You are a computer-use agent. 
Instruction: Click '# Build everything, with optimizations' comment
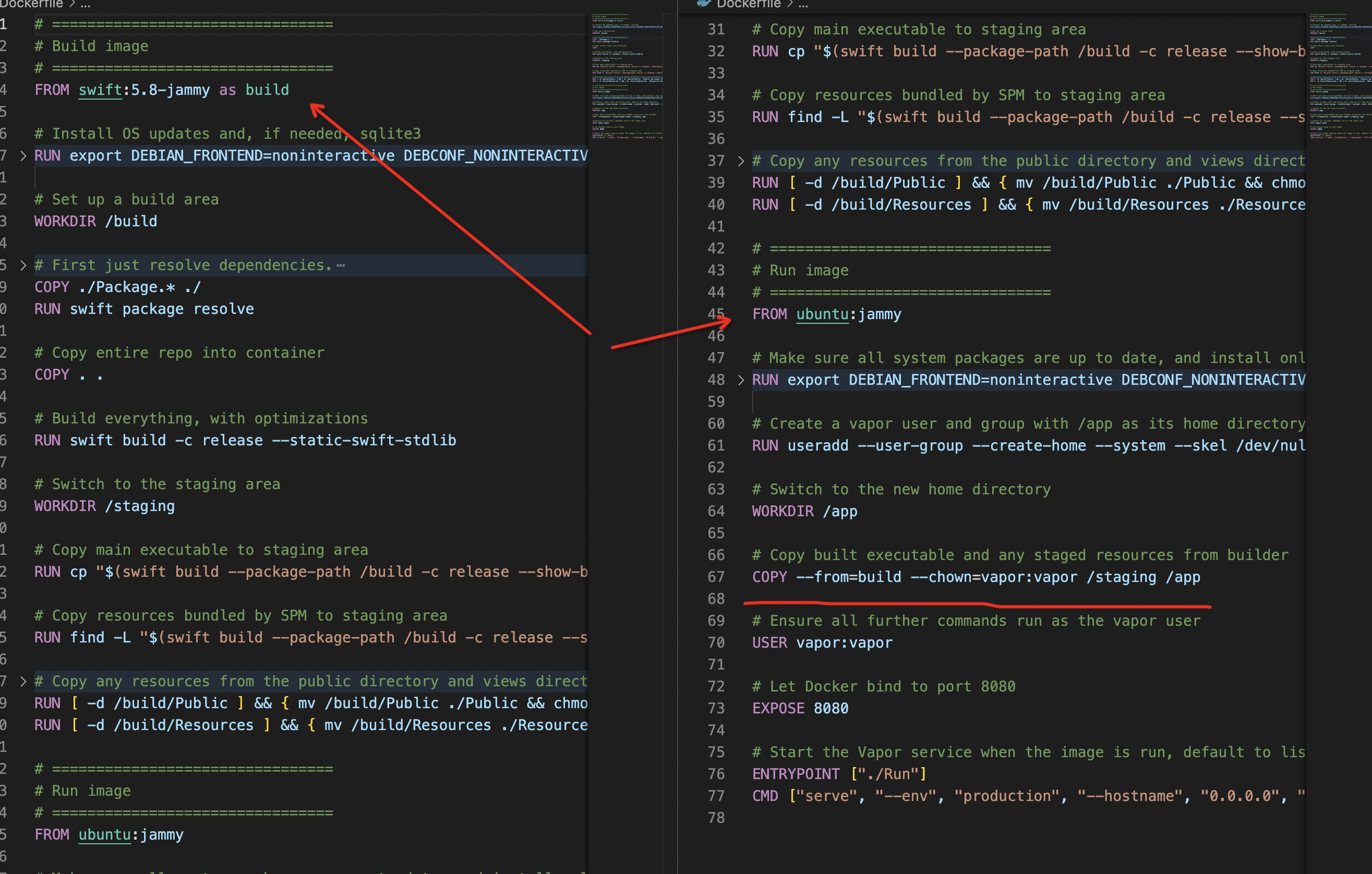(201, 419)
